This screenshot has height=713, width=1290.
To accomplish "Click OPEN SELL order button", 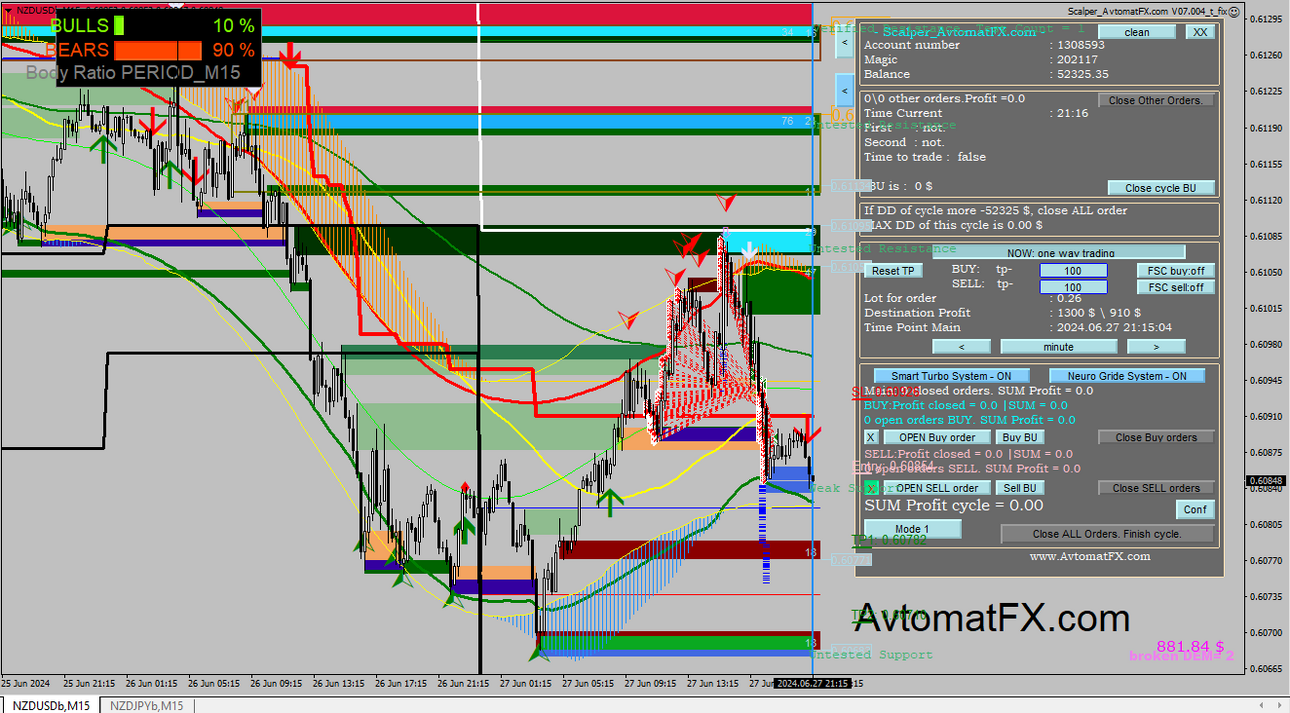I will point(937,488).
